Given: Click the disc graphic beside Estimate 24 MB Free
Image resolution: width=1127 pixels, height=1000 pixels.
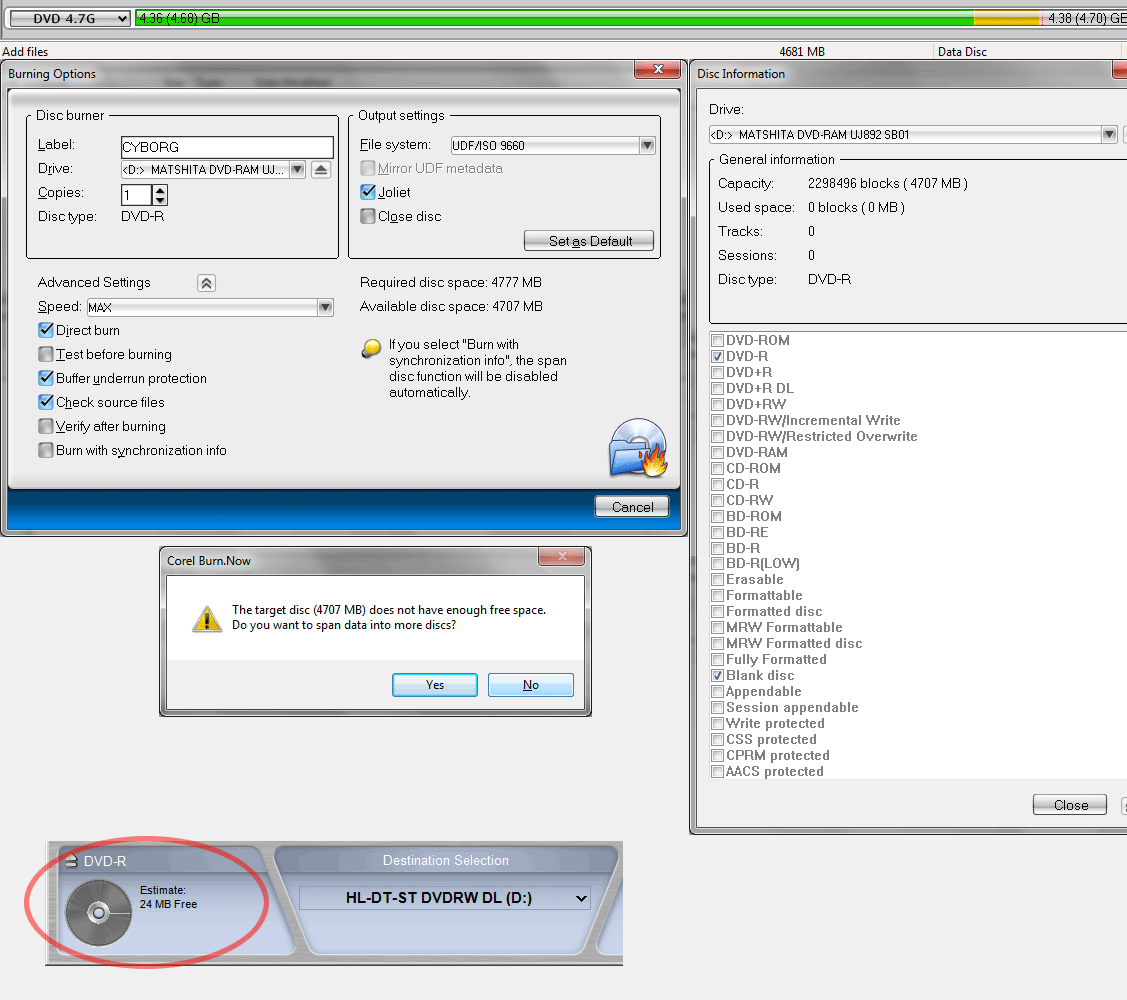Looking at the screenshot, I should (98, 913).
